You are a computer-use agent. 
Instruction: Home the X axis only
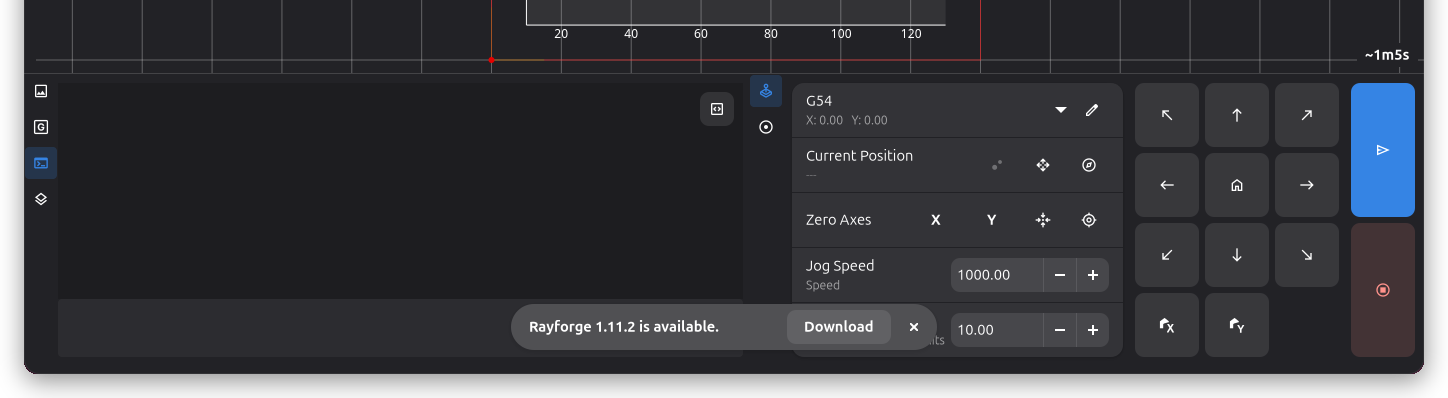(1167, 325)
